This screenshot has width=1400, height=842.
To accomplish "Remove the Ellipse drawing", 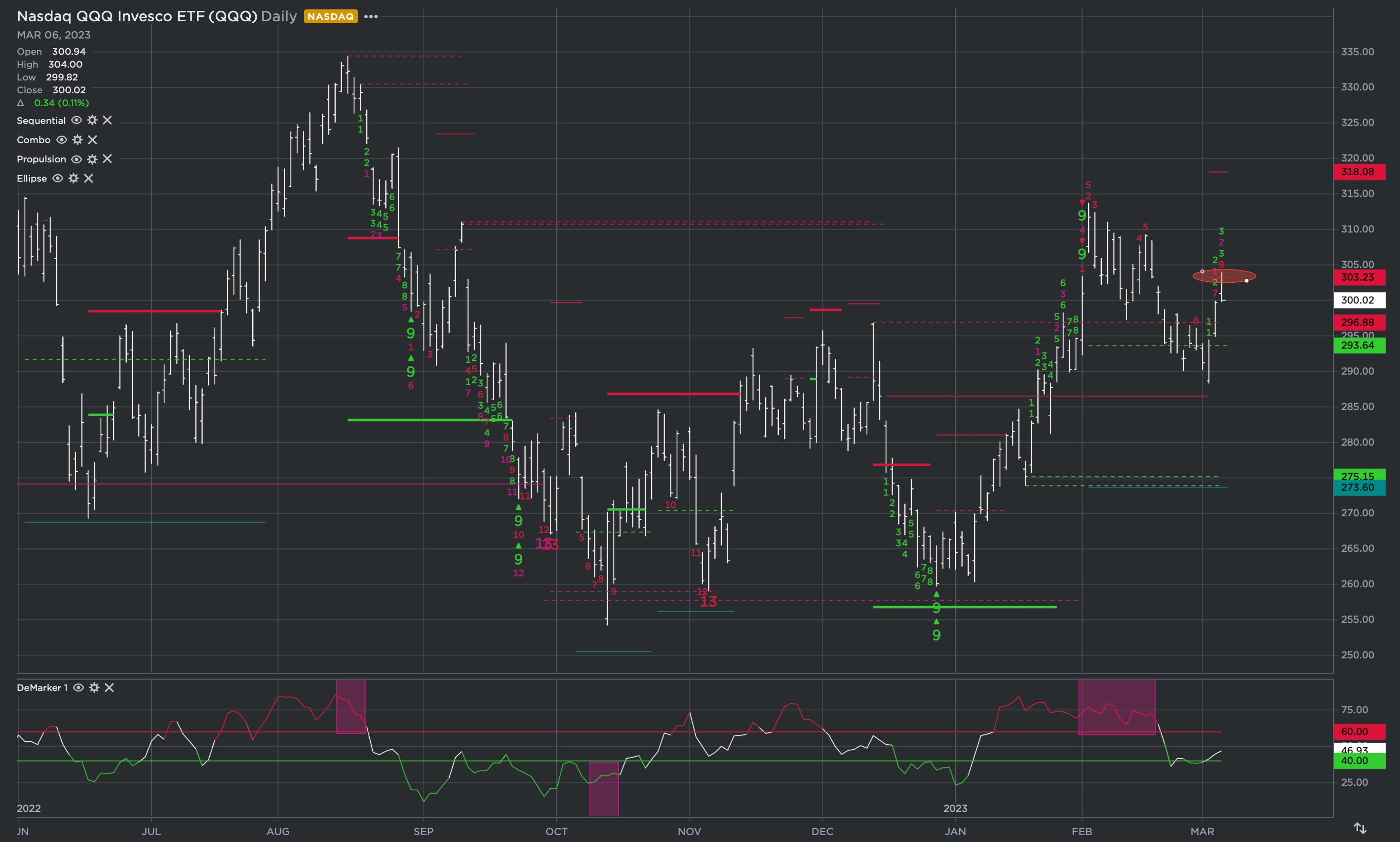I will coord(88,178).
